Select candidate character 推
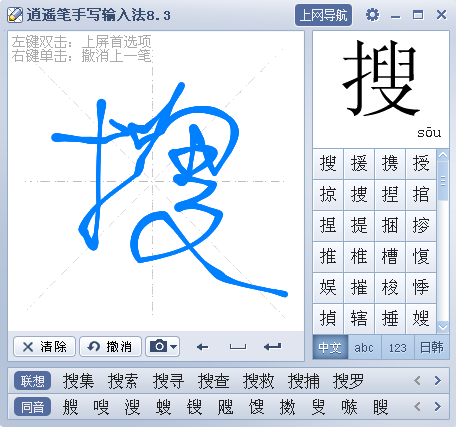The height and width of the screenshot is (427, 456). [328, 257]
